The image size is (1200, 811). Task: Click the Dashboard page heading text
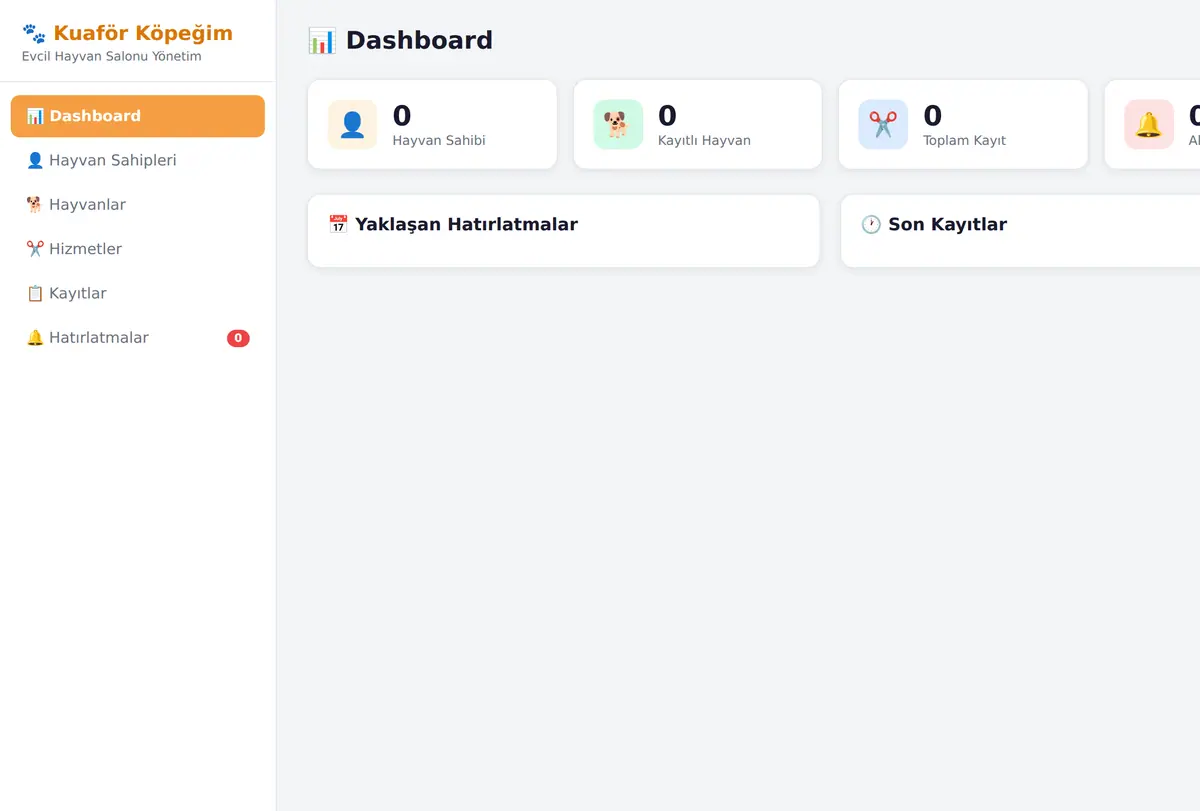click(x=419, y=41)
